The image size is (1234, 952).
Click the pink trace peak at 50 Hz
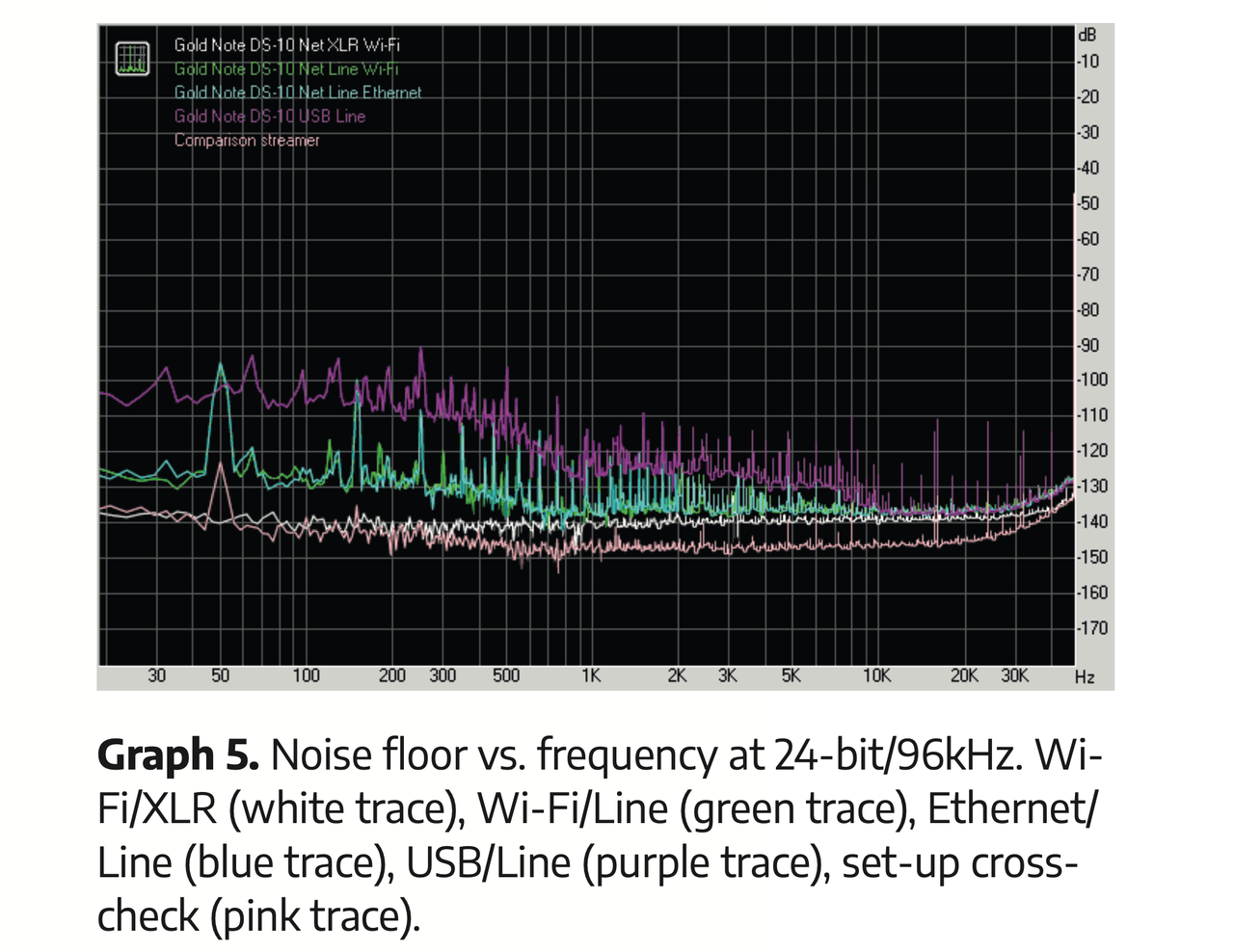tap(221, 466)
